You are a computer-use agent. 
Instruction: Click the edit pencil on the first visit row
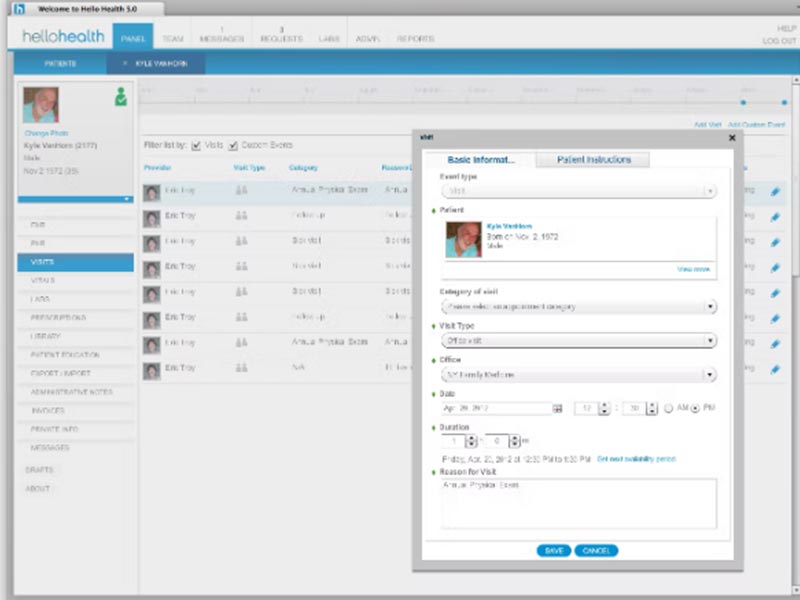pyautogui.click(x=775, y=191)
